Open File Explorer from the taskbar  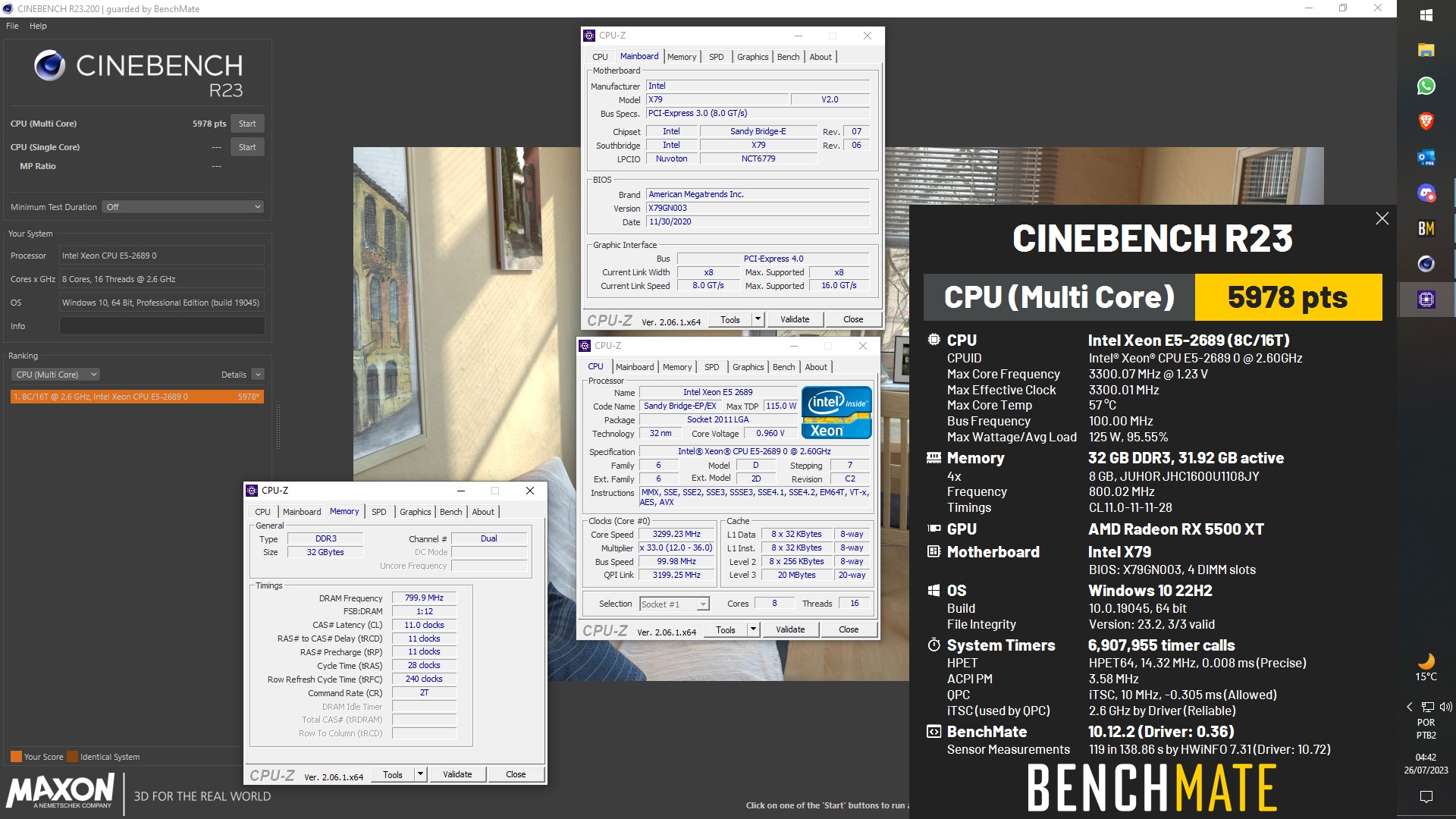click(1426, 50)
